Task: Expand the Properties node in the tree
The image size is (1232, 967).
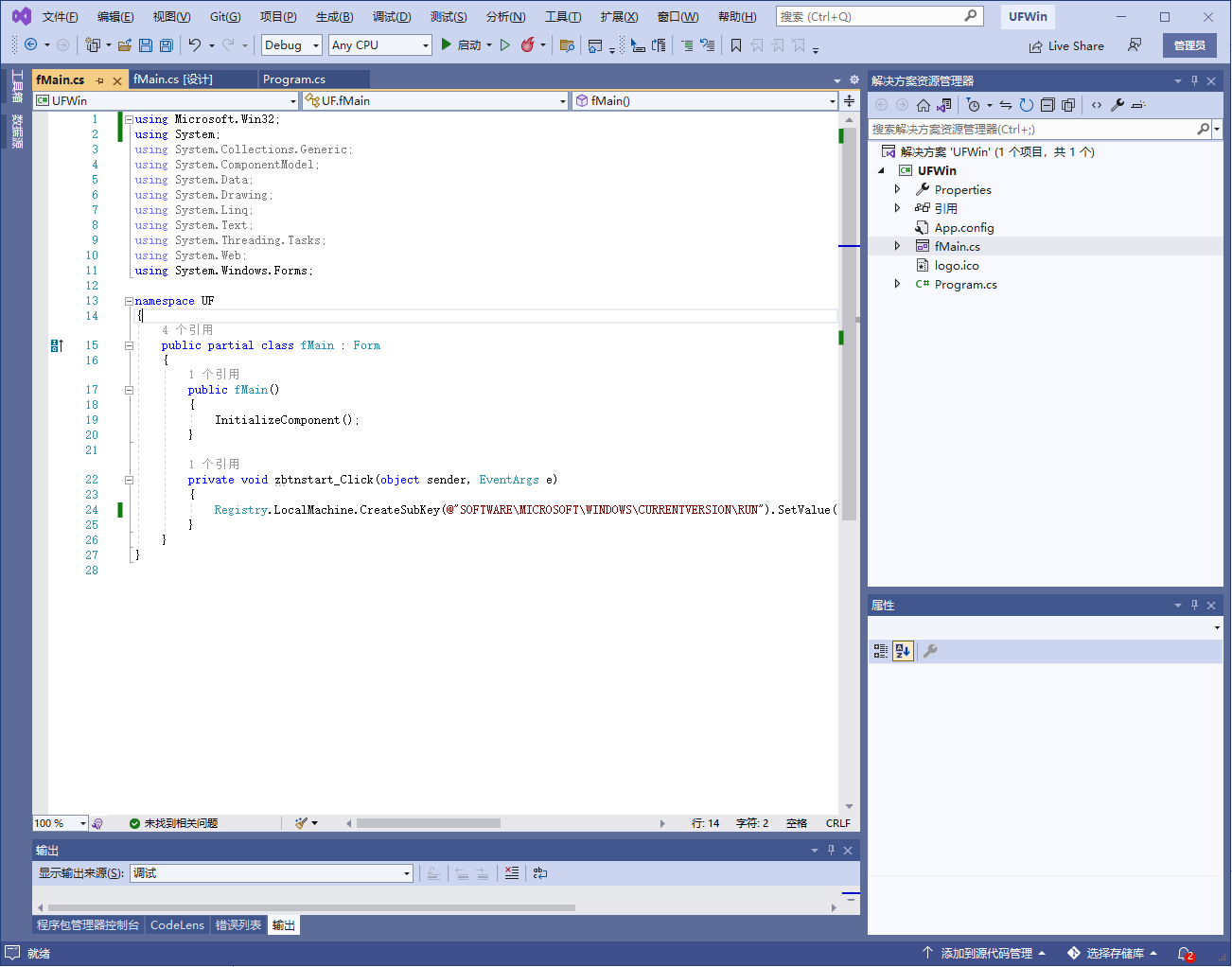Action: (x=897, y=189)
